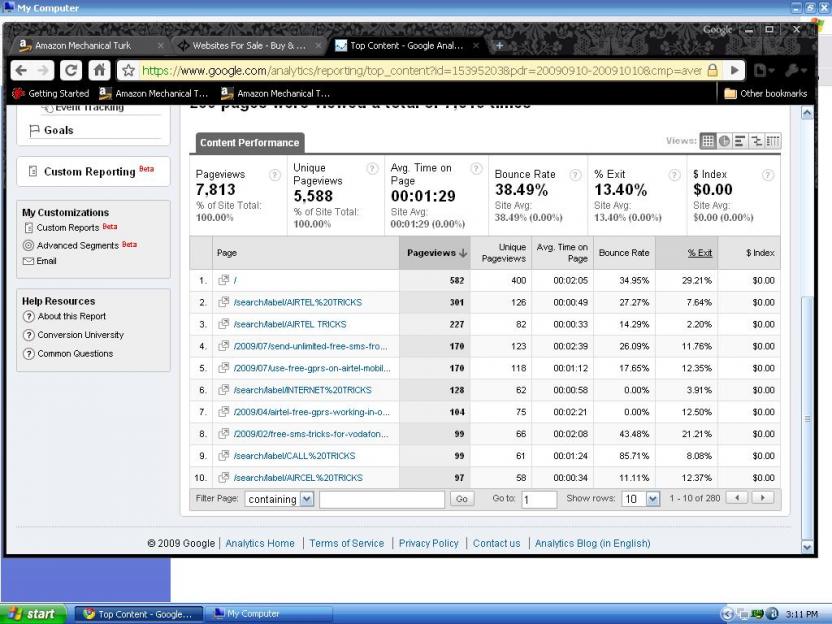The image size is (832, 624).
Task: Open the Bounce Rate help icon
Action: tap(575, 174)
